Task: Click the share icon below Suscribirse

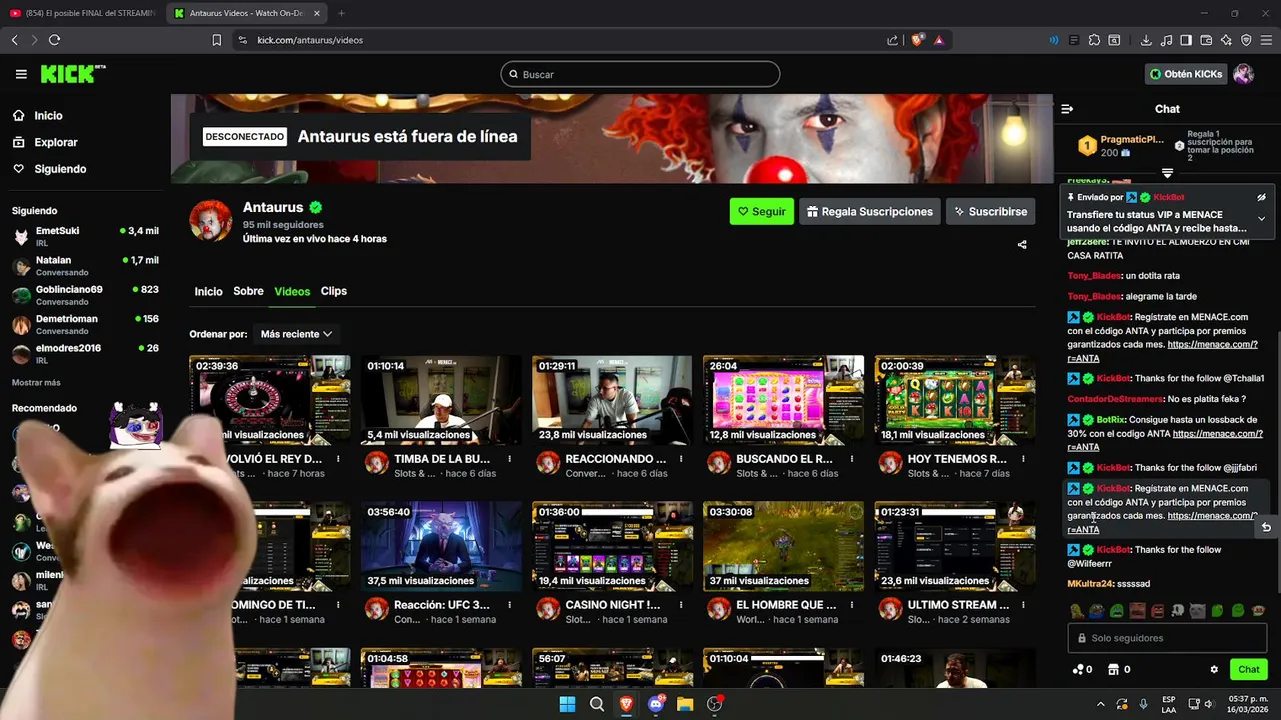Action: [1022, 244]
